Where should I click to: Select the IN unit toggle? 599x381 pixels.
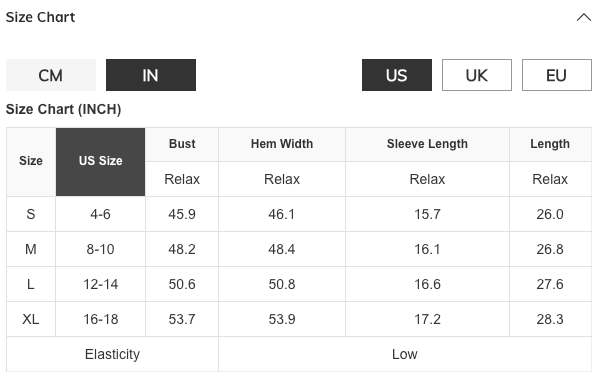[151, 75]
